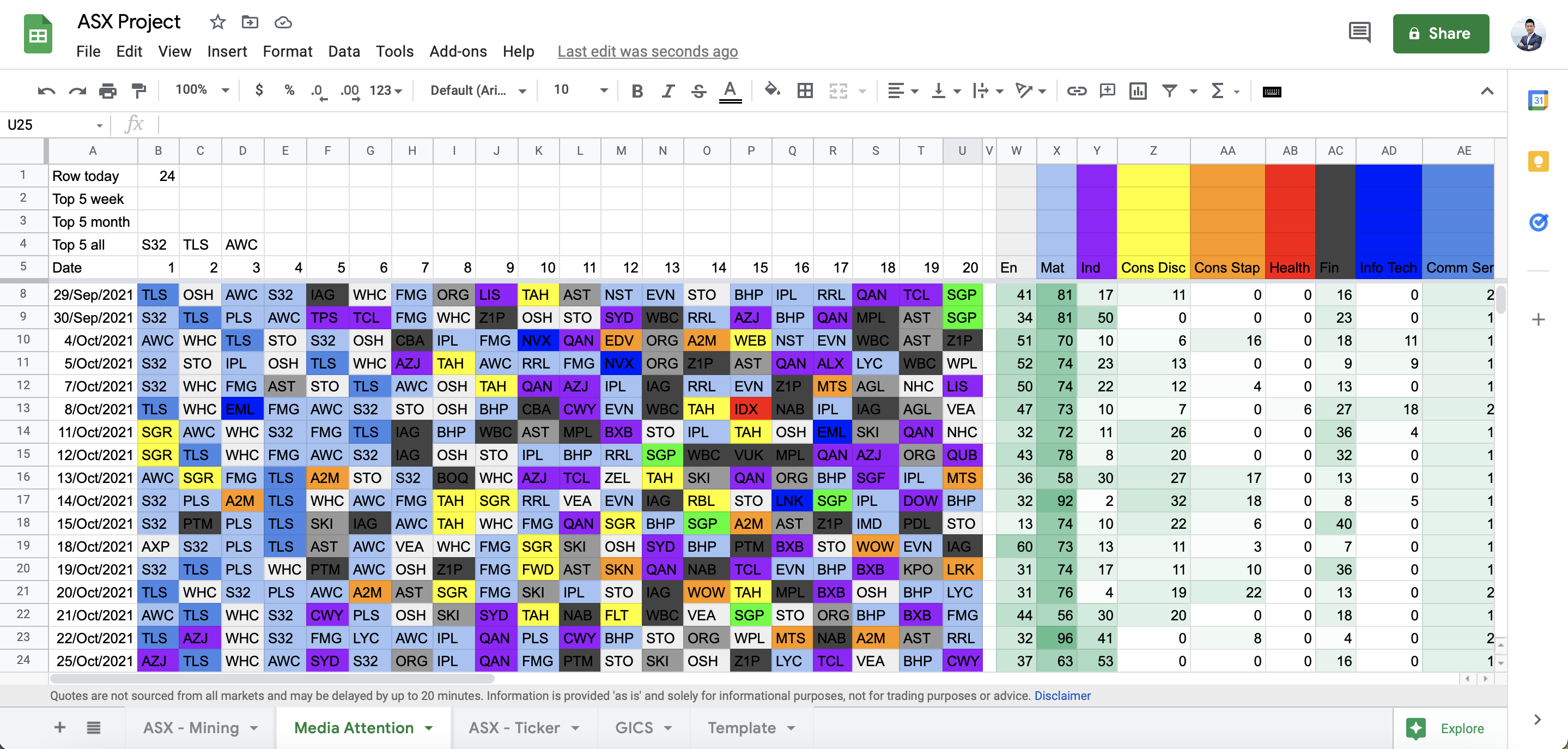The image size is (1568, 749).
Task: Expand the font size dropdown
Action: click(603, 90)
